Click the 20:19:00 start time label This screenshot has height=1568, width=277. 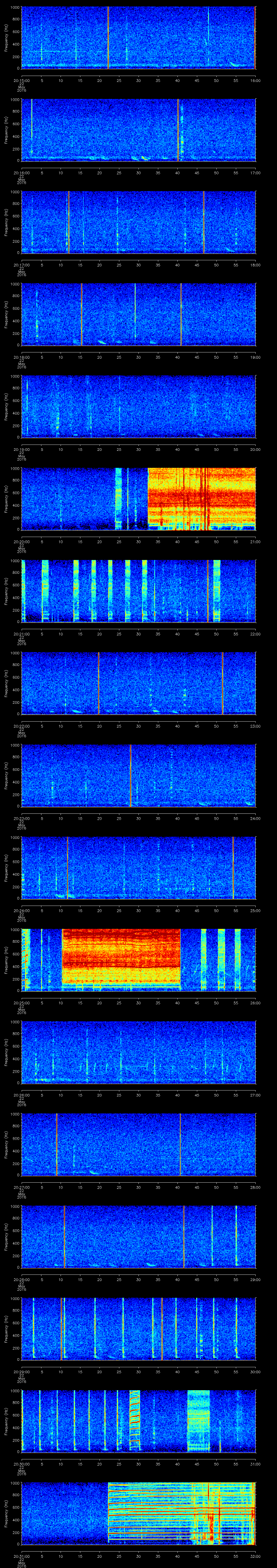point(21,449)
